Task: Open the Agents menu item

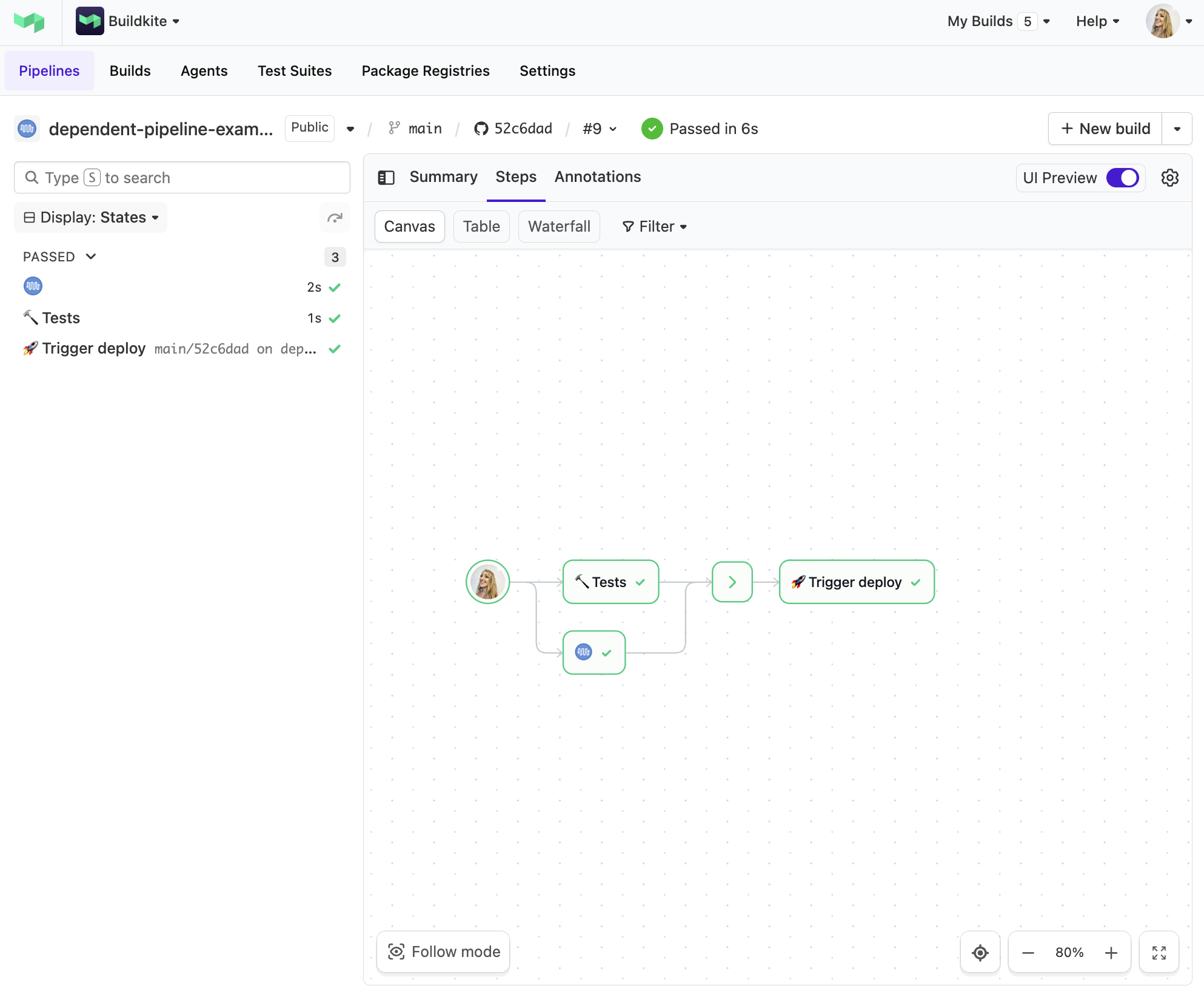Action: pos(204,71)
